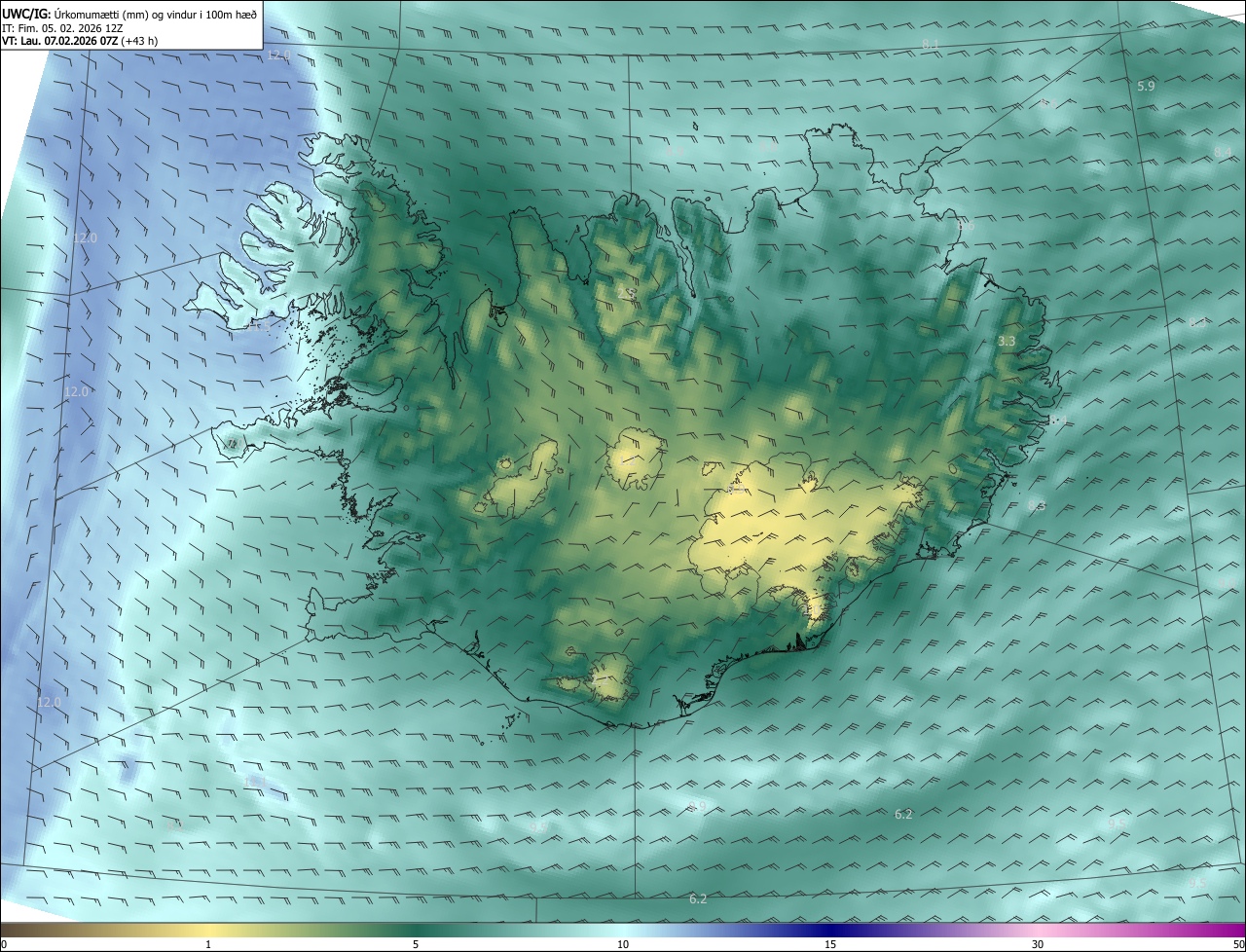Click the 10 tick label on the colour scale
Screen dimensions: 1246x952
623,944
